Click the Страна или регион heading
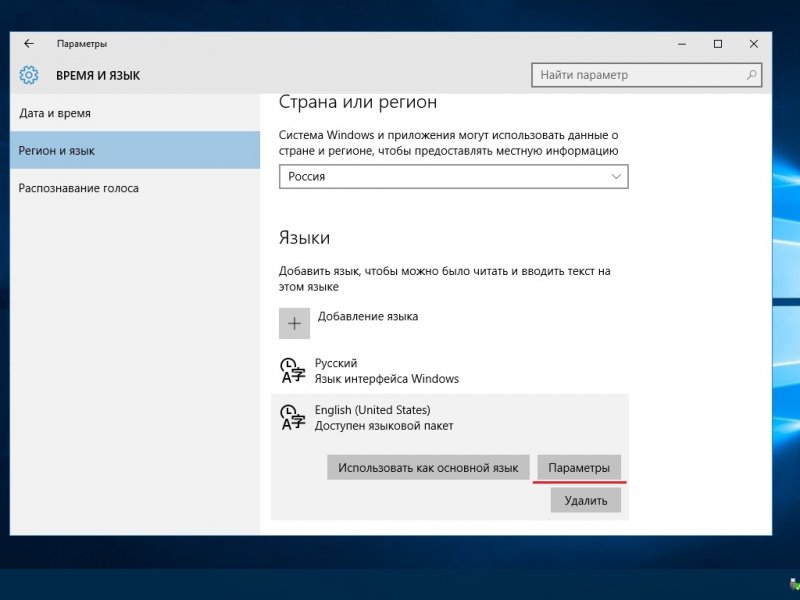This screenshot has width=800, height=600. (358, 102)
